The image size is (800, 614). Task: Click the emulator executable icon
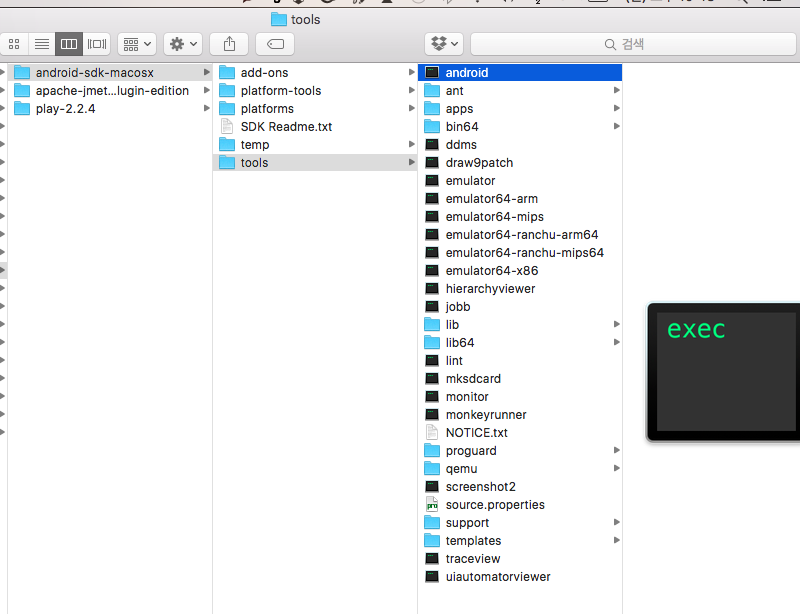coord(432,181)
